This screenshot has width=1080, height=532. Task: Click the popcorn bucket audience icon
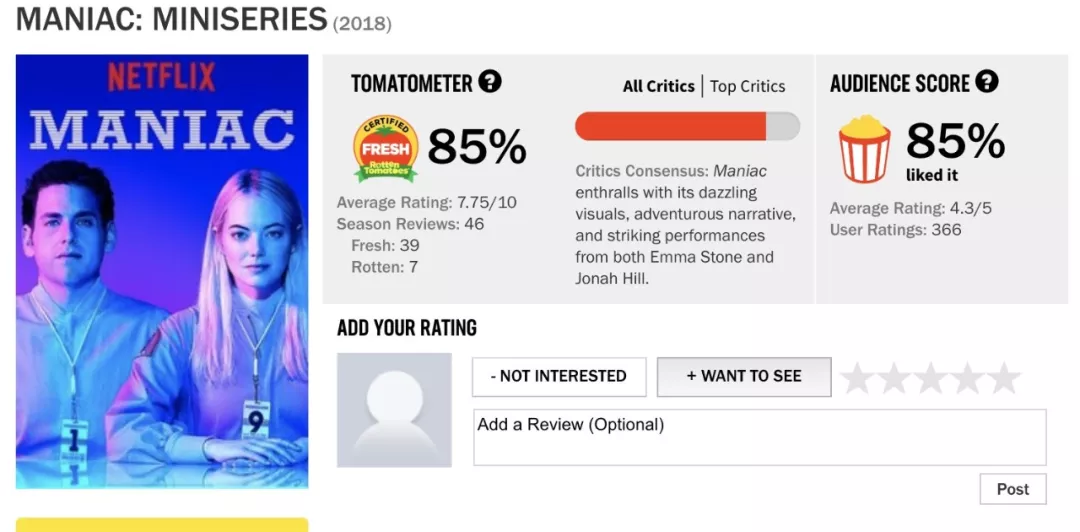(864, 149)
